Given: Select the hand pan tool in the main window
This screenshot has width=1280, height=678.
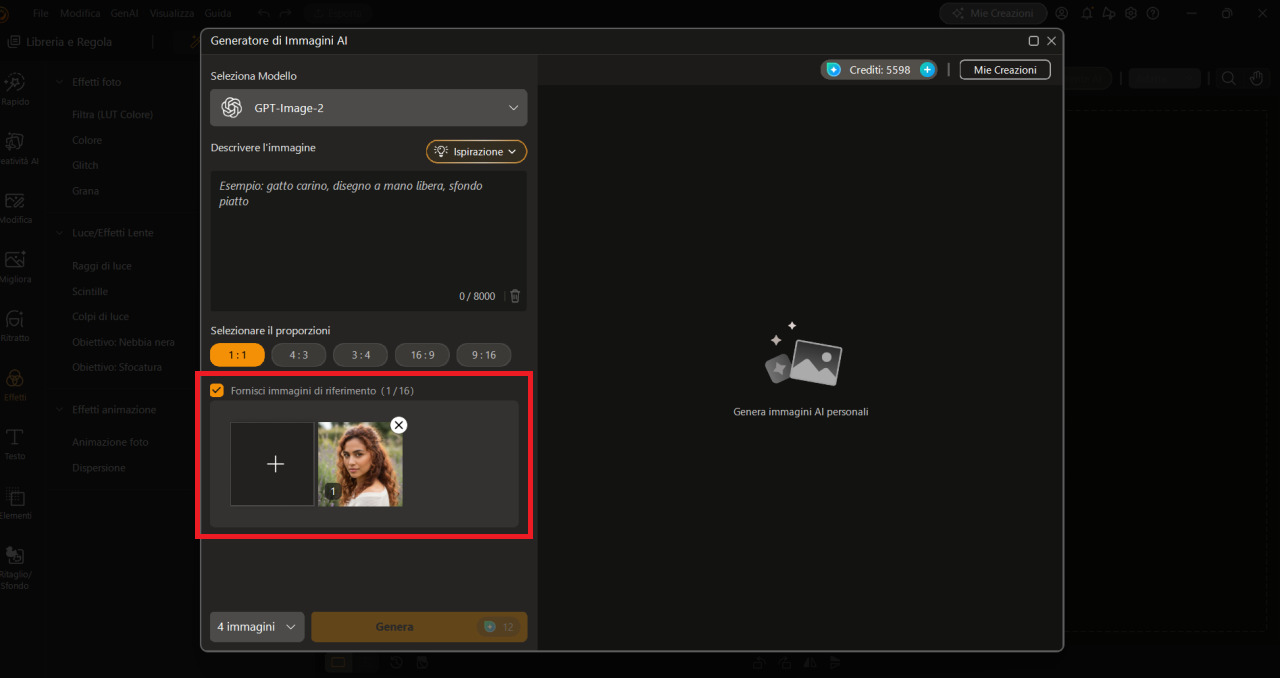Looking at the screenshot, I should tap(1257, 78).
